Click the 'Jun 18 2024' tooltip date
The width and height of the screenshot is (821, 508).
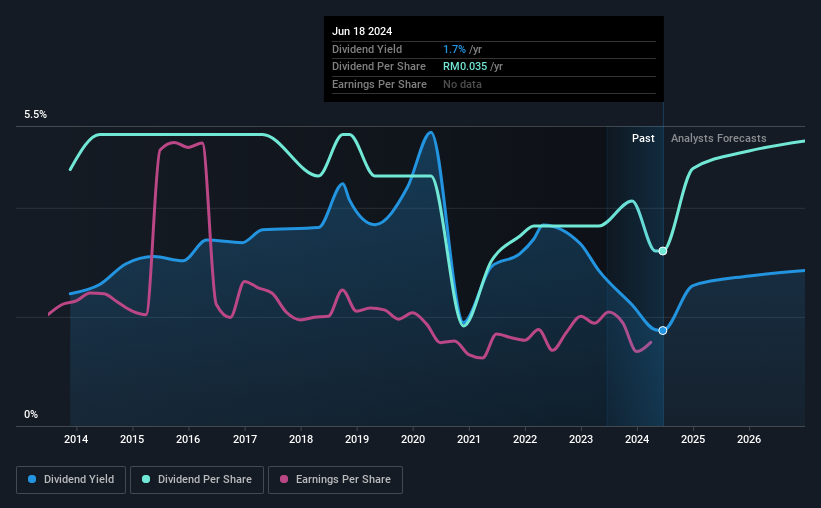(x=362, y=31)
